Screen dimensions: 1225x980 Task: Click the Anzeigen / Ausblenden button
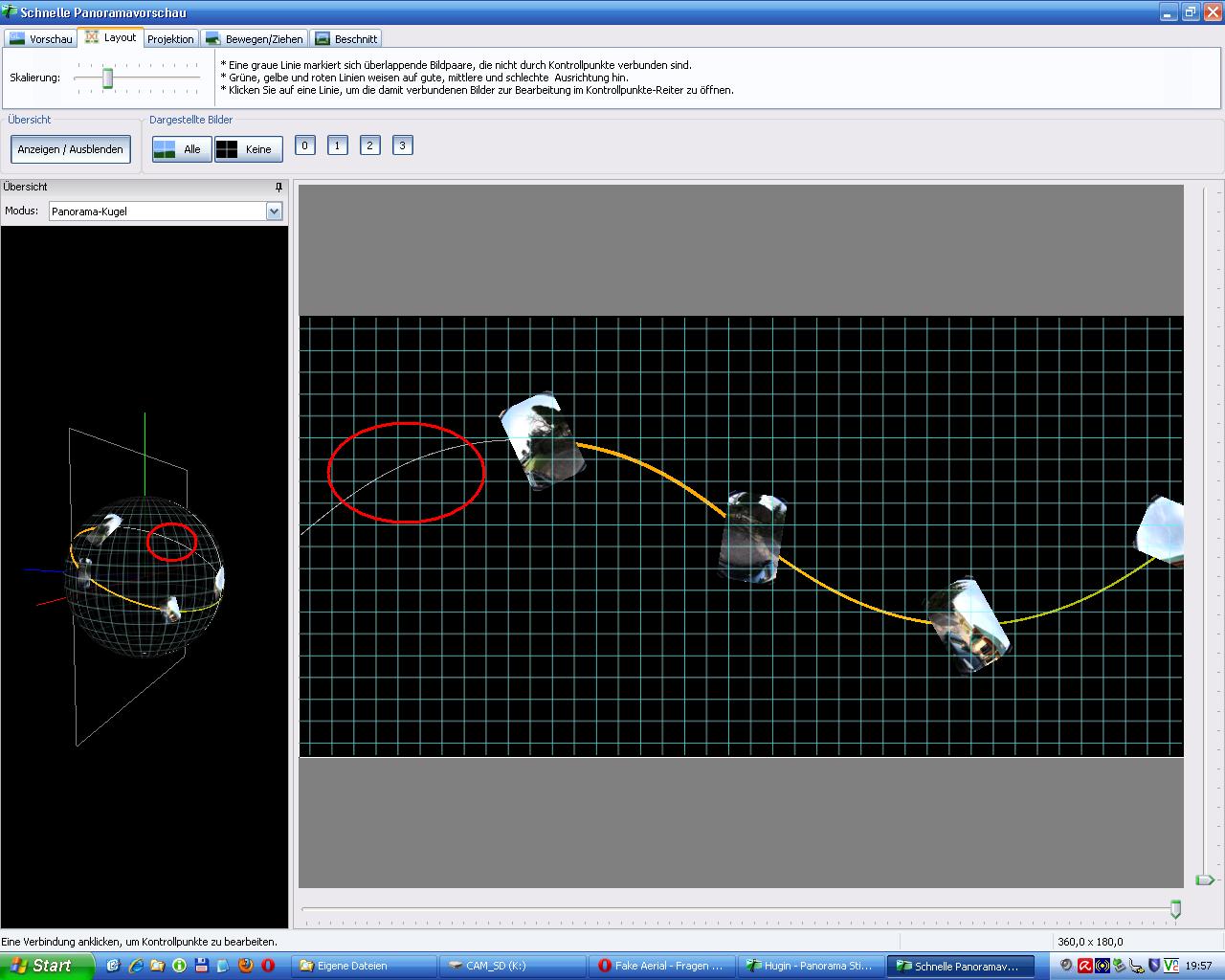click(x=71, y=149)
